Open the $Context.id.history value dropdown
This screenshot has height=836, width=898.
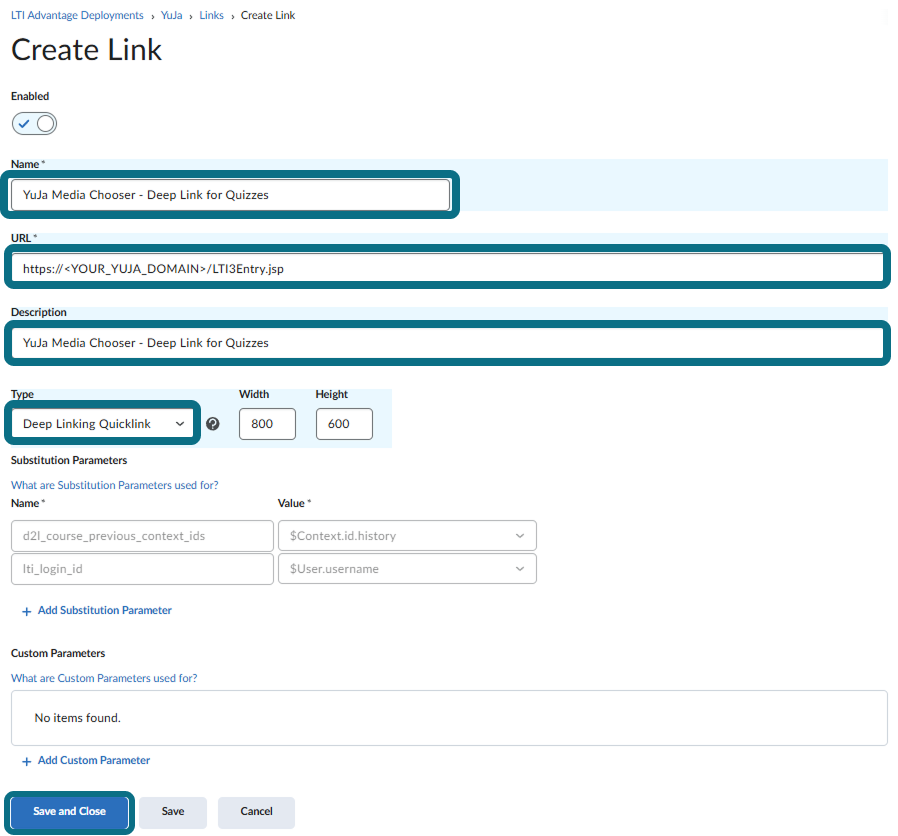[x=407, y=536]
